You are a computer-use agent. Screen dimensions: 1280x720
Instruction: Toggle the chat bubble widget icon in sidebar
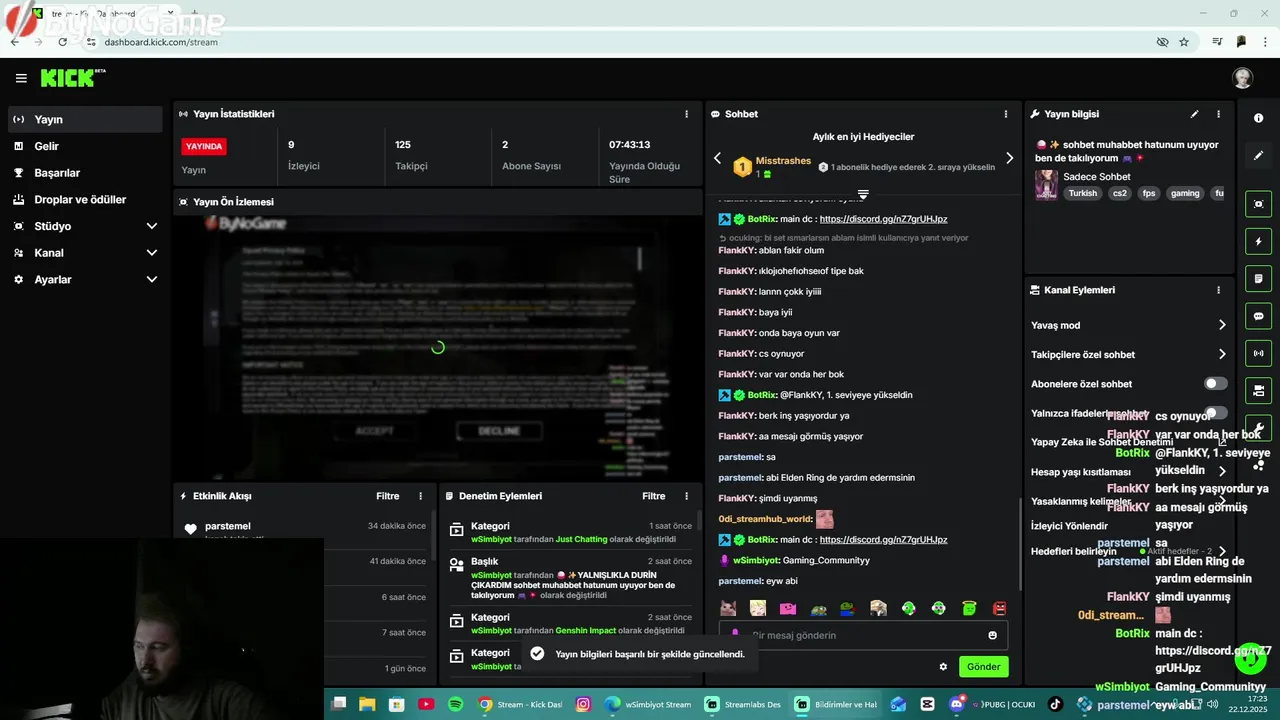[x=1258, y=316]
